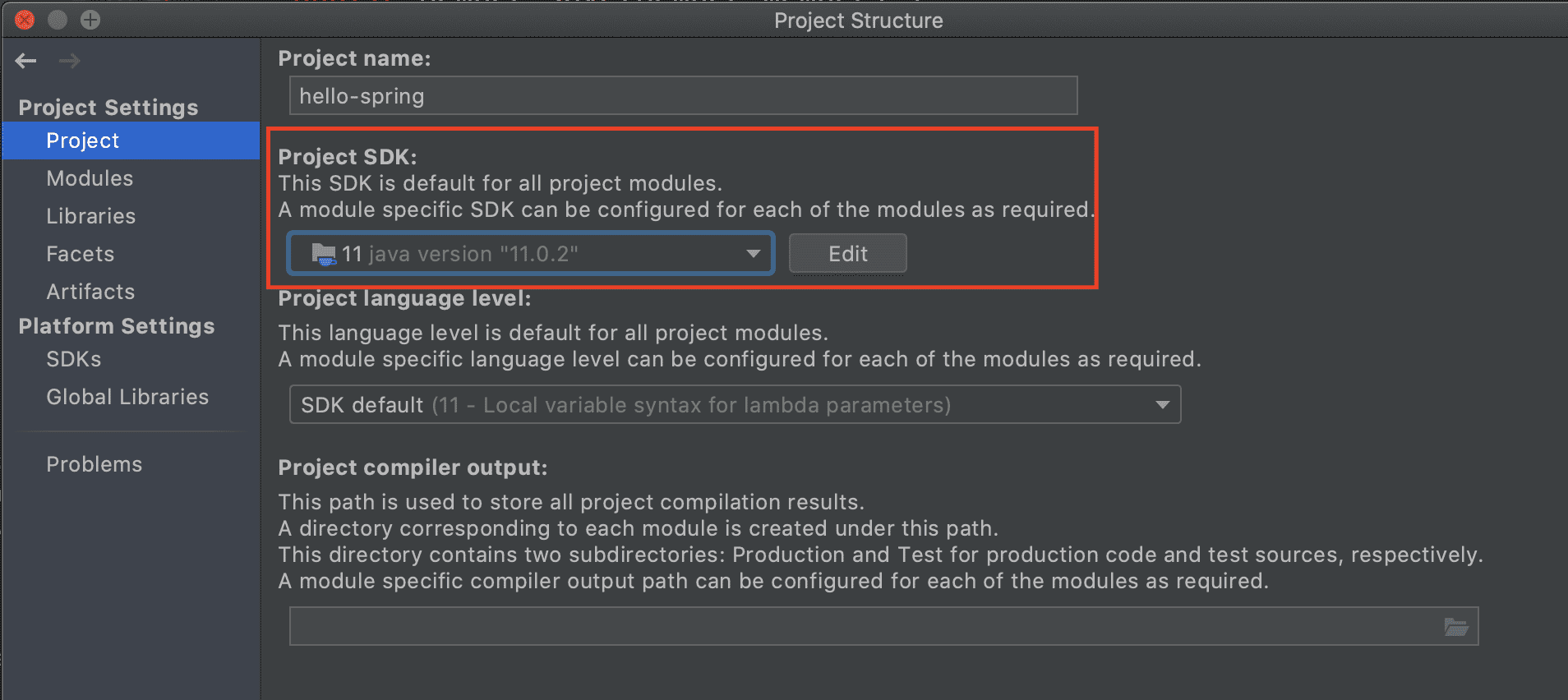Screen dimensions: 1568x700
Task: Click the JDK folder icon in SDK selector
Action: pos(324,254)
